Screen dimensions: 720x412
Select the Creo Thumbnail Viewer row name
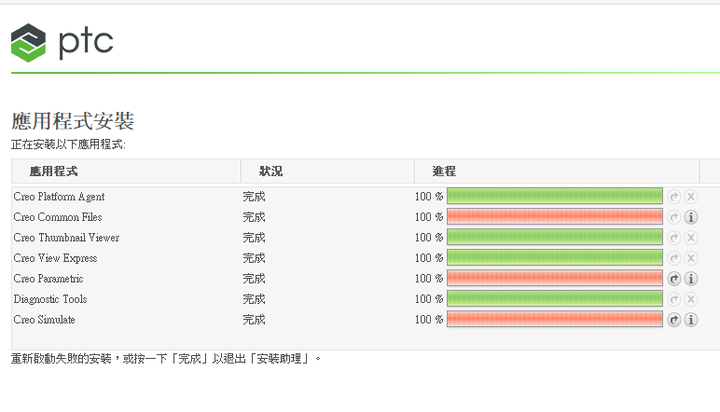coord(67,237)
